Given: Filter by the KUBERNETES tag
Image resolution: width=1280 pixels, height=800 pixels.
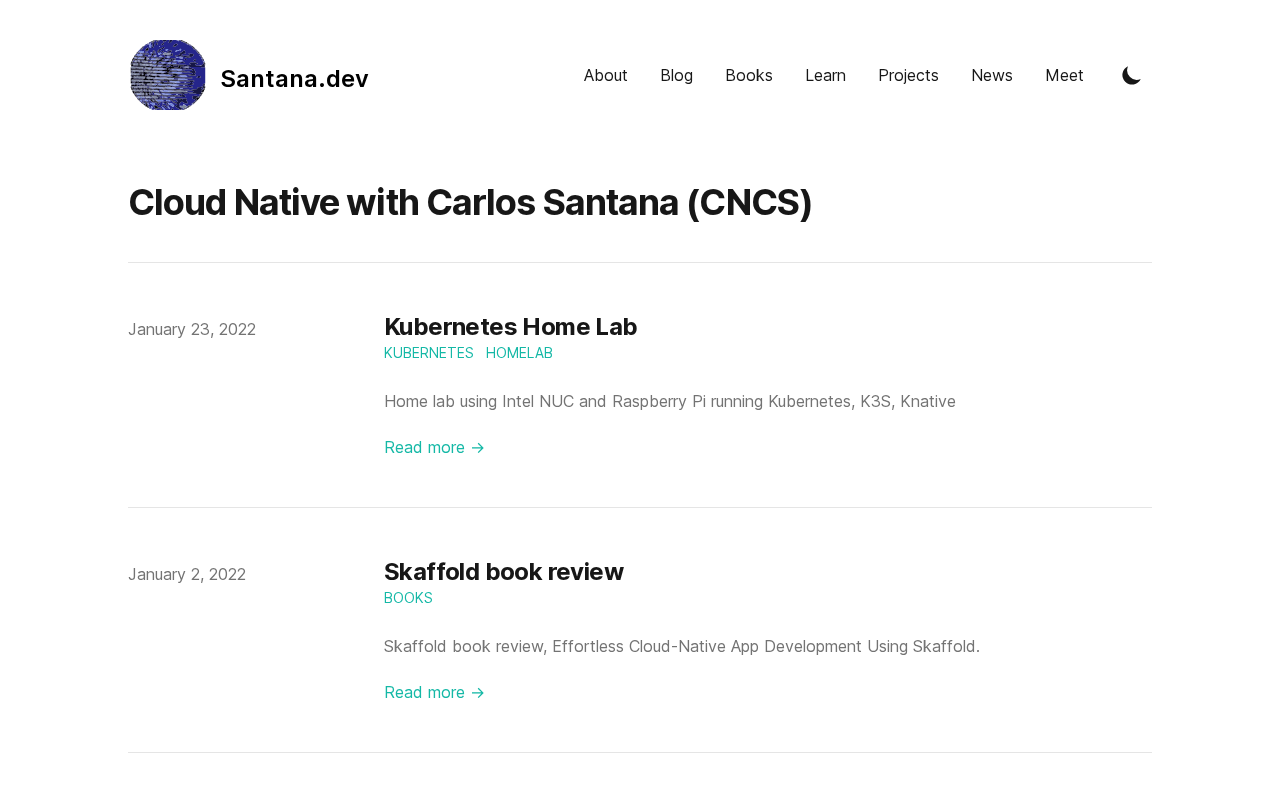Looking at the screenshot, I should (428, 353).
